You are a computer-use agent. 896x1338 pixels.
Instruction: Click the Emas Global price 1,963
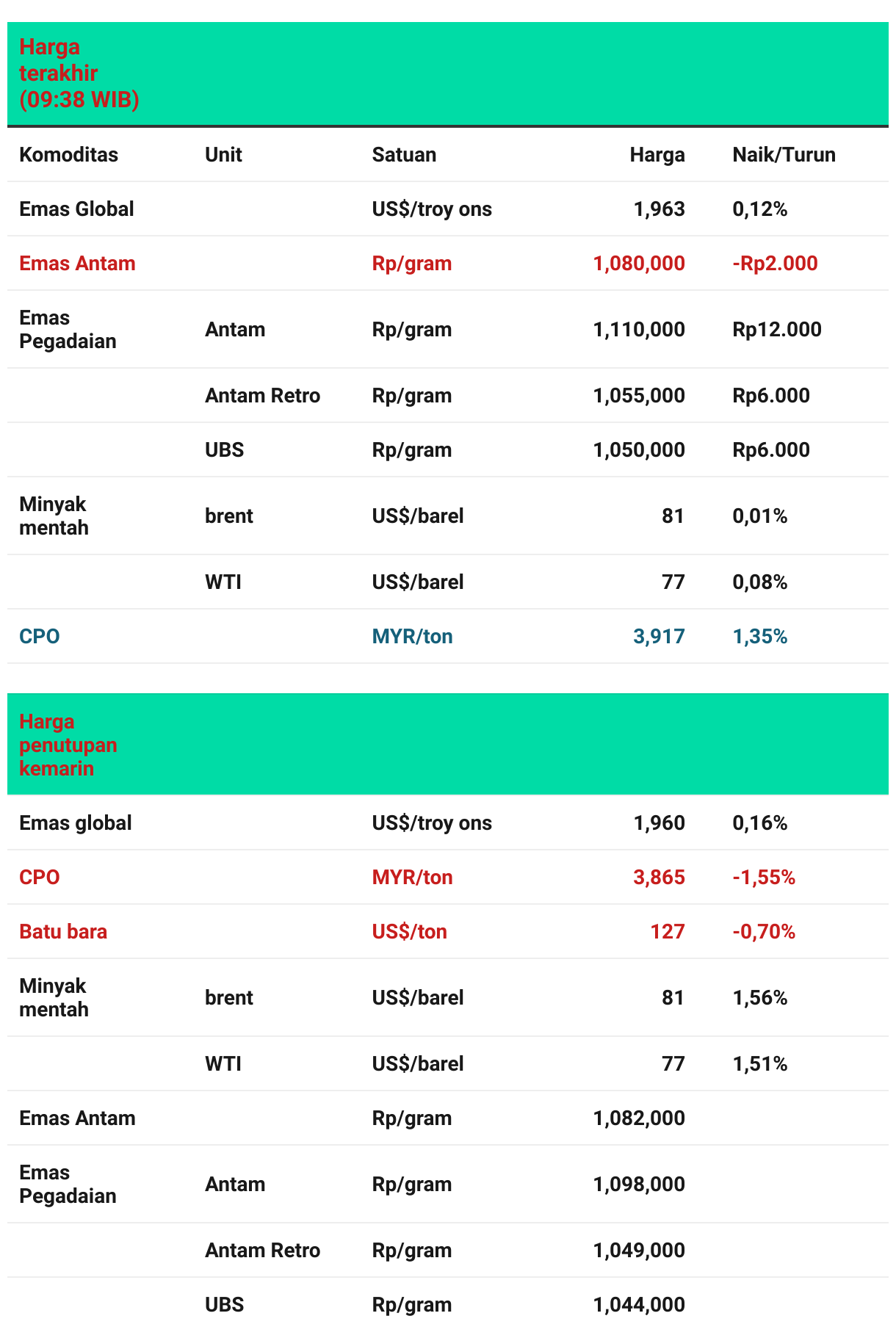tap(659, 209)
